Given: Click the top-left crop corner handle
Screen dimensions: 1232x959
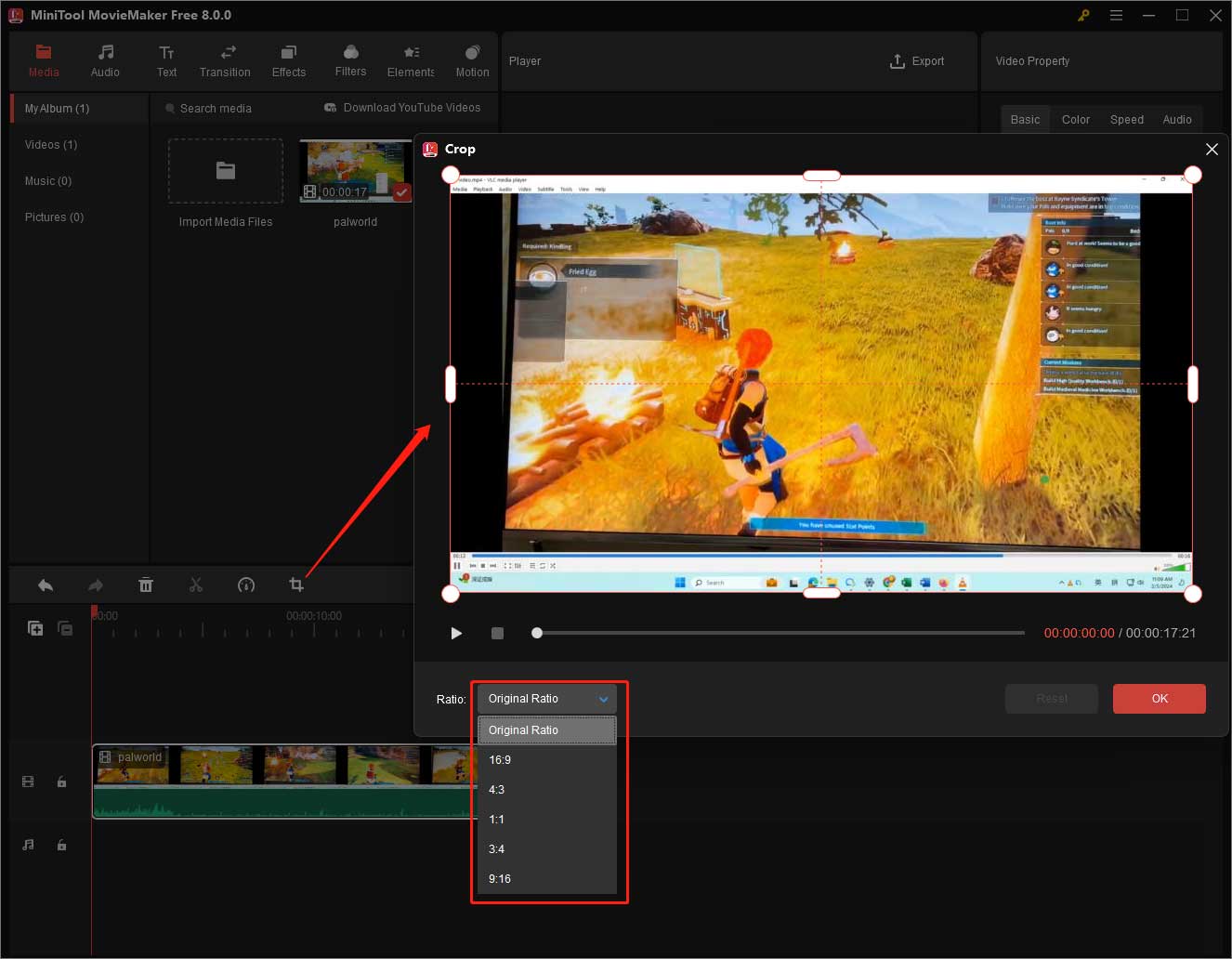Looking at the screenshot, I should coord(451,175).
